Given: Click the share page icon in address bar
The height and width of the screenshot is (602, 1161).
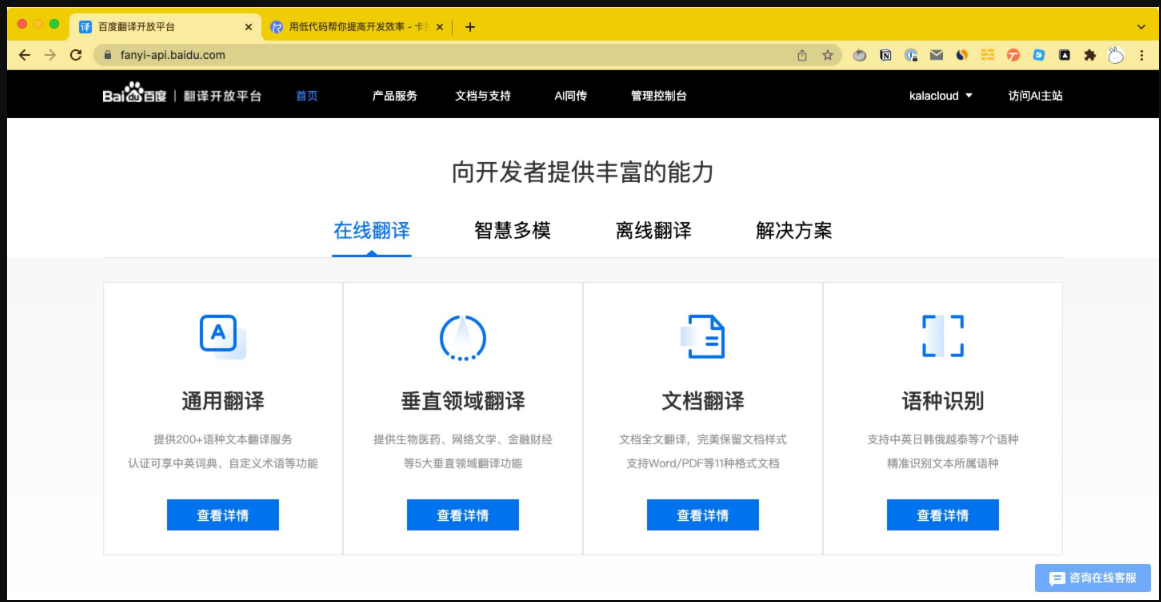Looking at the screenshot, I should coord(802,56).
